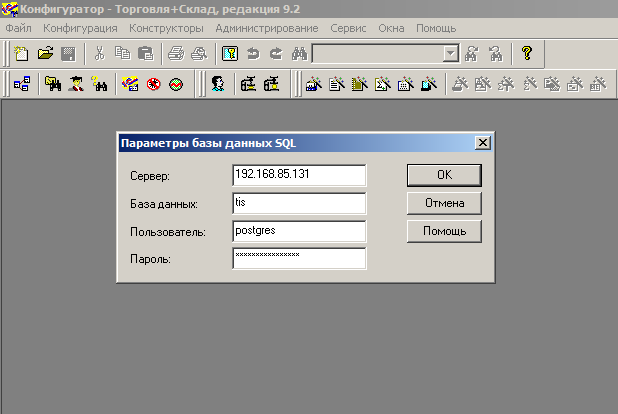Open the Файл menu
The image size is (618, 414).
coord(19,28)
